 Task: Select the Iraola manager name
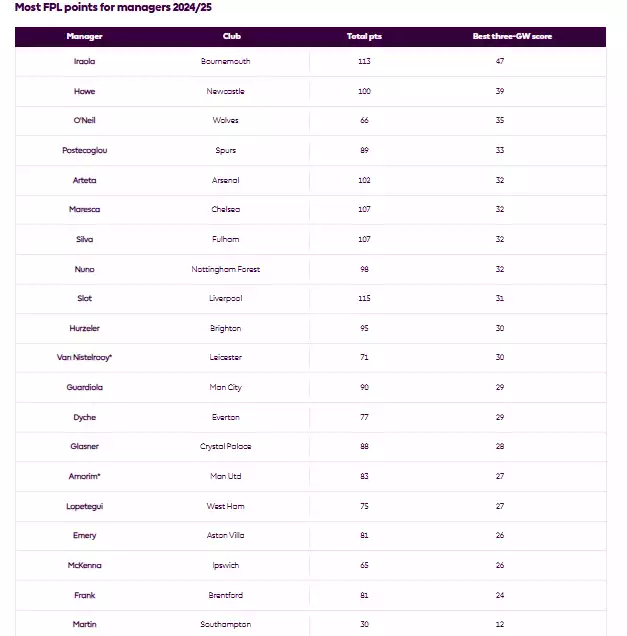tap(85, 61)
